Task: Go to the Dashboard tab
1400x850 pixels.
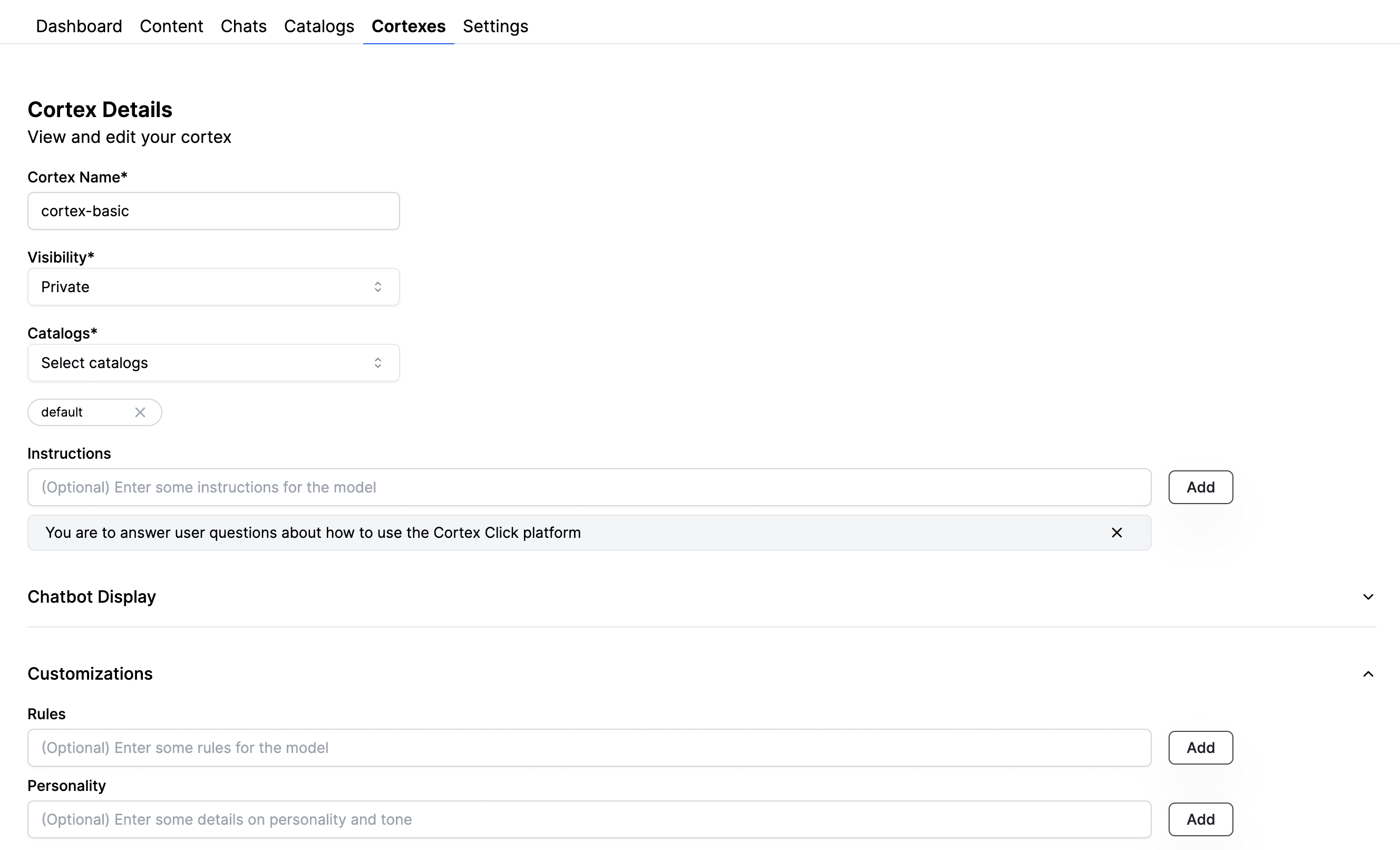Action: 79,26
